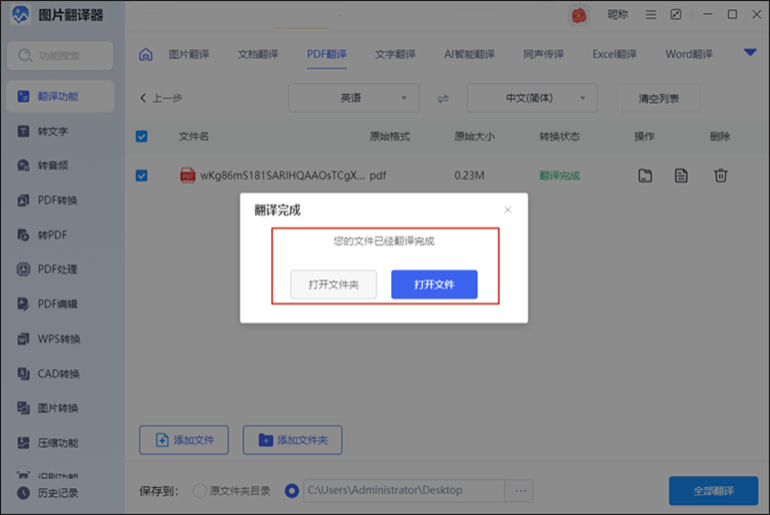Open the AI智能翻译 tab

pos(469,54)
